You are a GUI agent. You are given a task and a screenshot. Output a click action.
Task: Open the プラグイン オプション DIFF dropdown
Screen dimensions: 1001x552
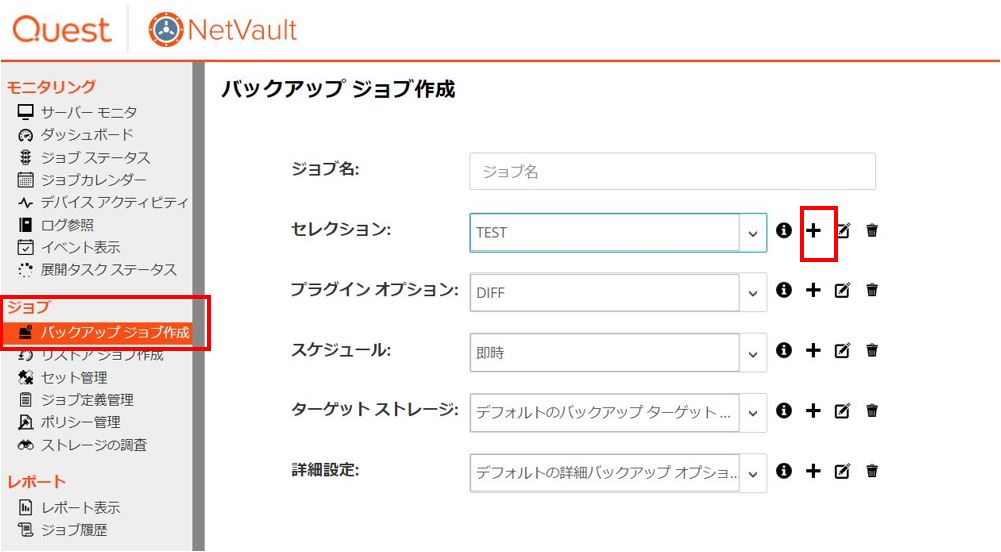pyautogui.click(x=753, y=293)
